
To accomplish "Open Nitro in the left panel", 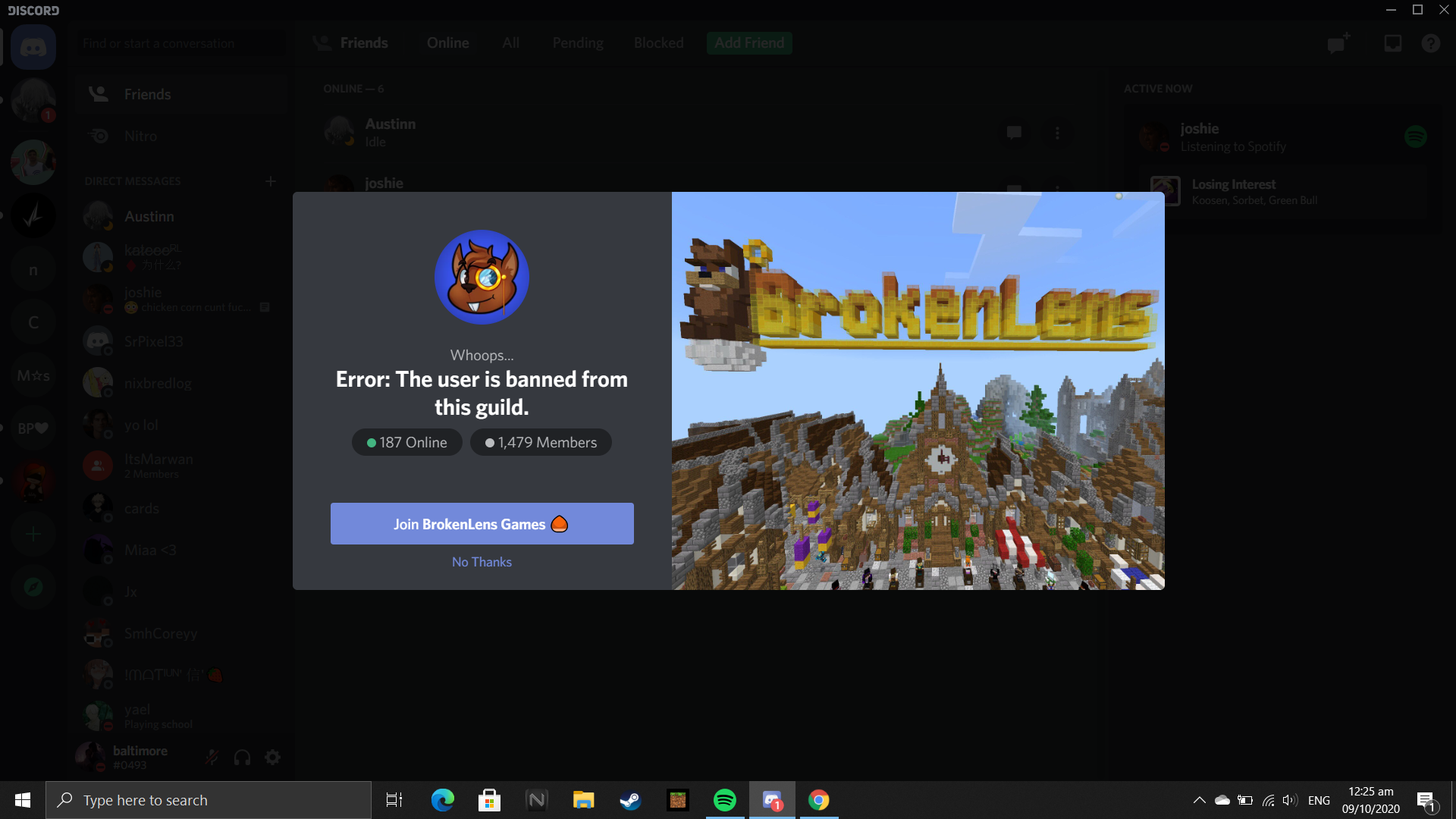I will [182, 136].
